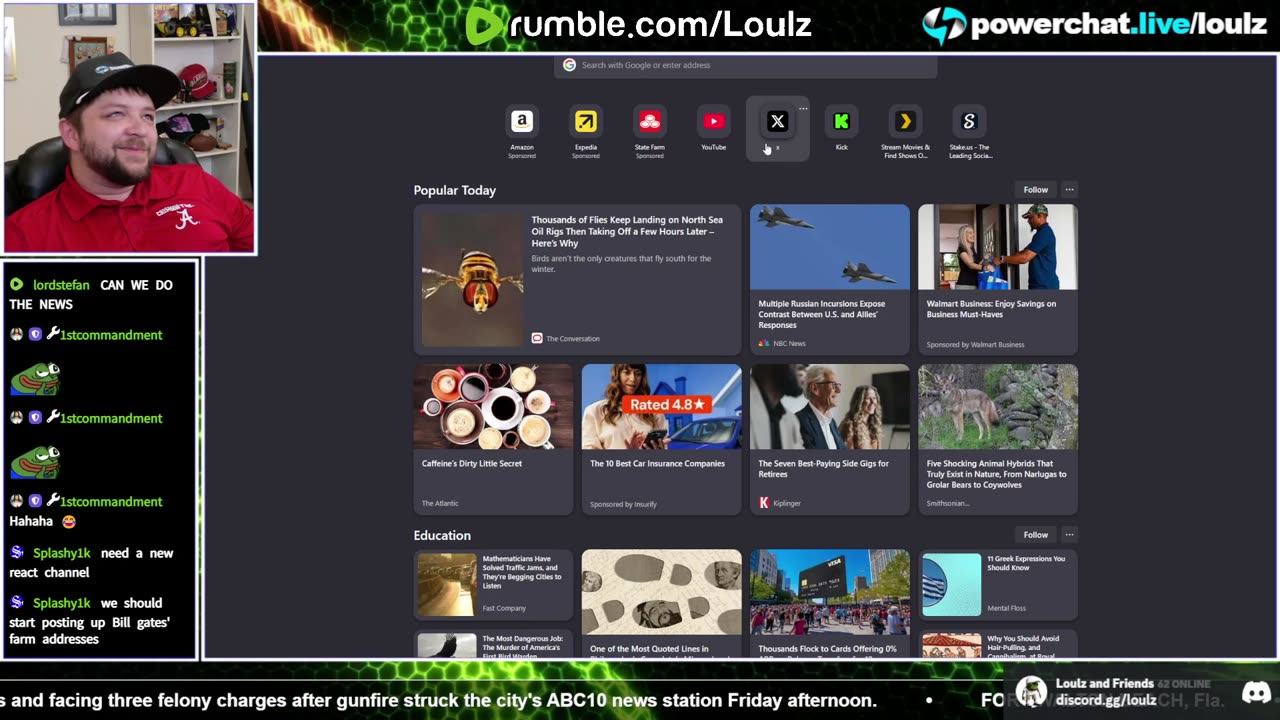Open Mathematicians Solved Traffic Jams article
The width and height of the screenshot is (1280, 720).
(x=494, y=584)
